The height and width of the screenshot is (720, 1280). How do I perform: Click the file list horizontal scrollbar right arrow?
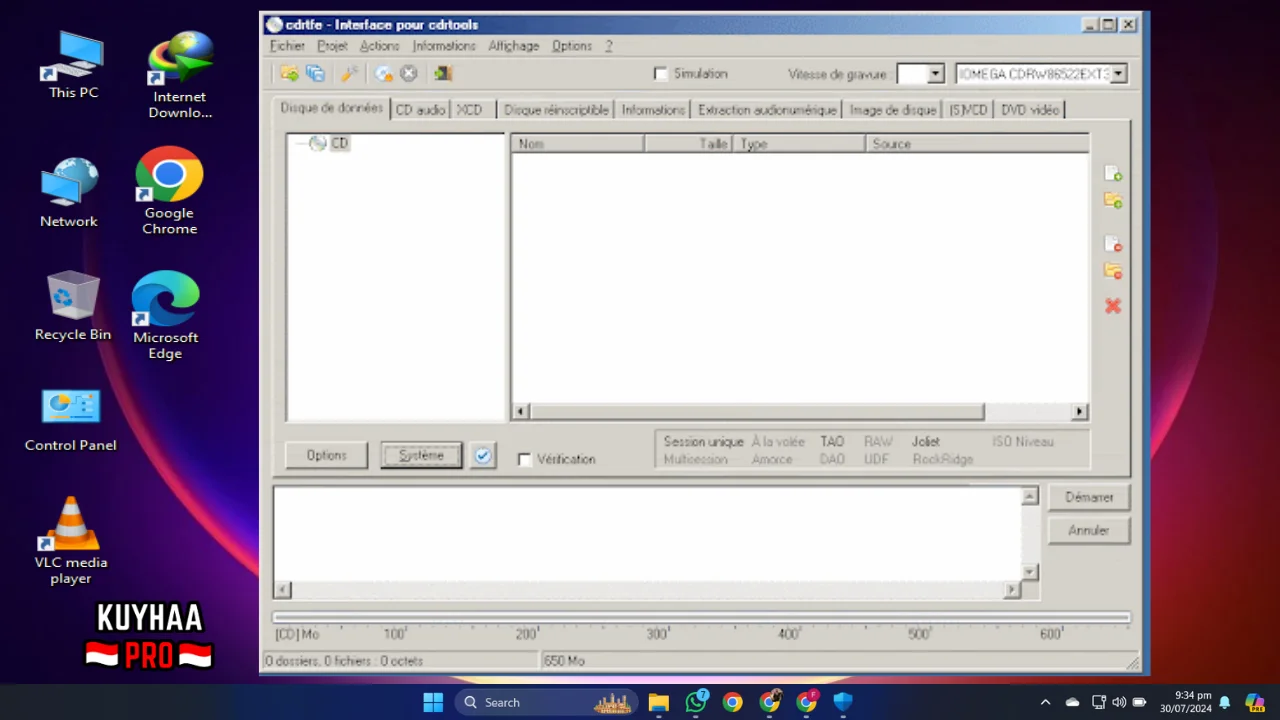click(x=1079, y=411)
